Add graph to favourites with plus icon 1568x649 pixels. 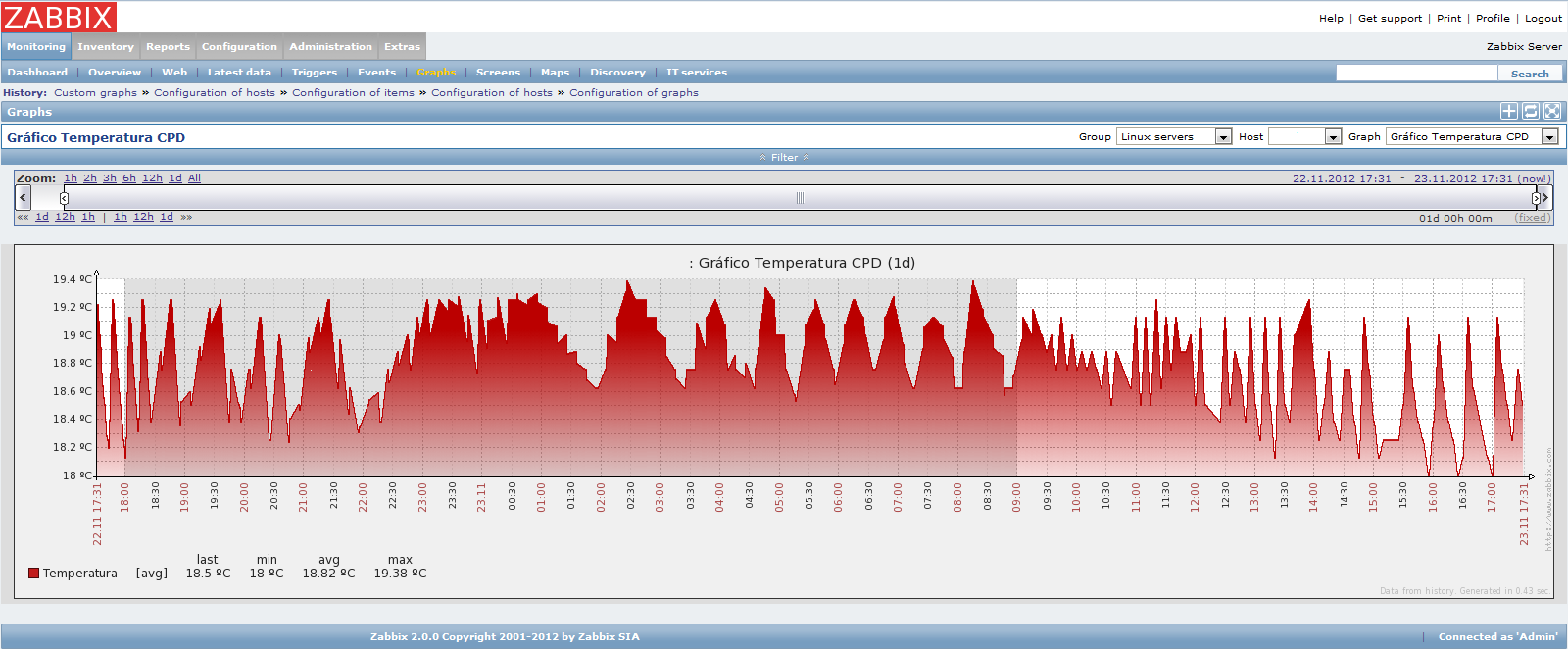(1509, 112)
